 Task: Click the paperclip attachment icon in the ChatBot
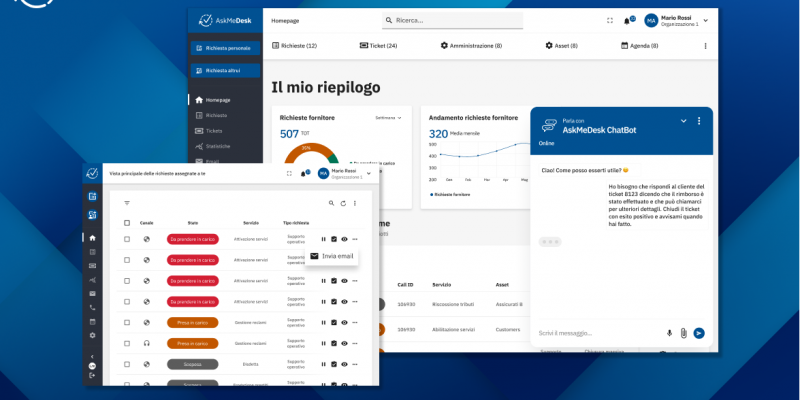[684, 333]
